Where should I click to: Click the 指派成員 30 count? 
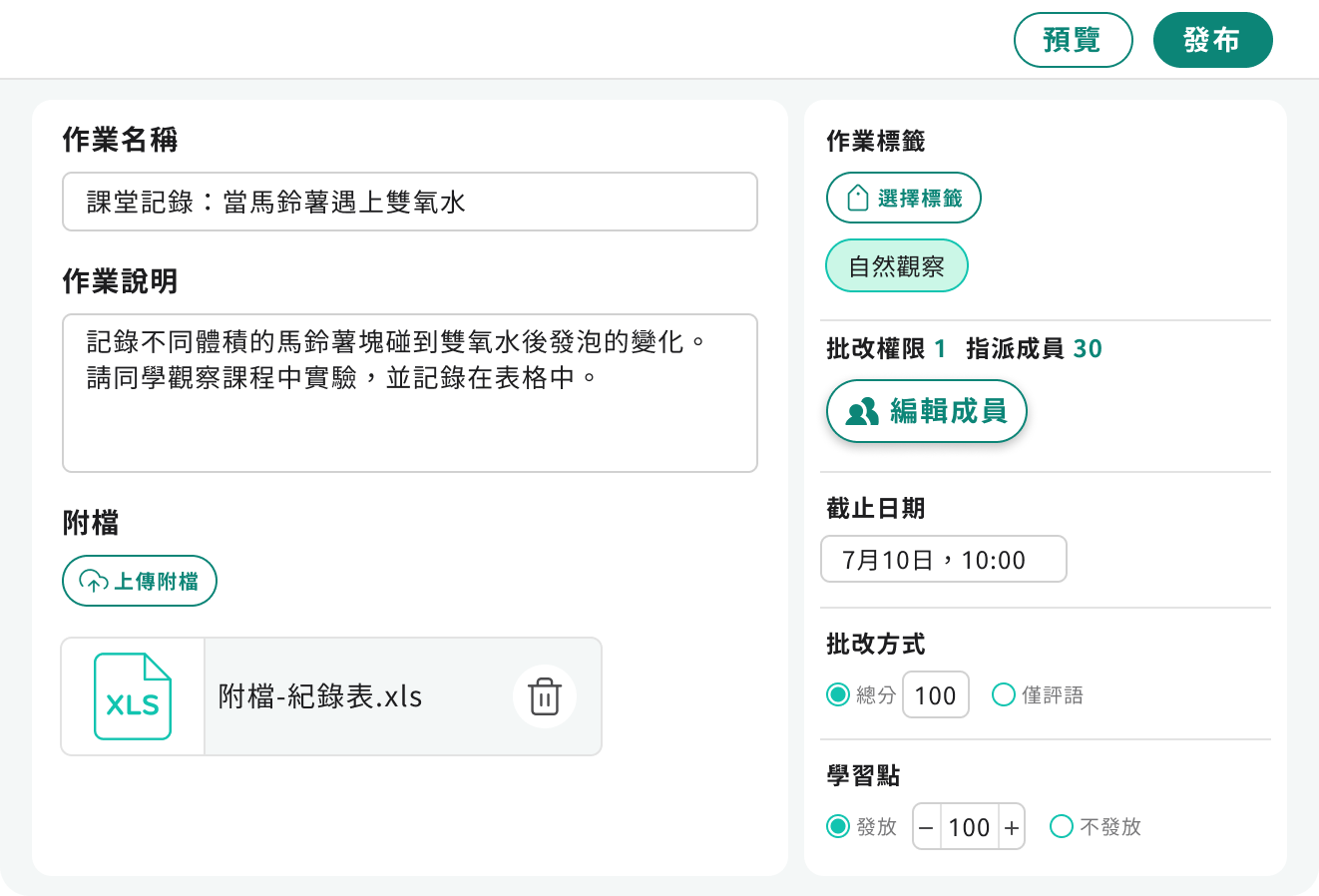pyautogui.click(x=1034, y=348)
